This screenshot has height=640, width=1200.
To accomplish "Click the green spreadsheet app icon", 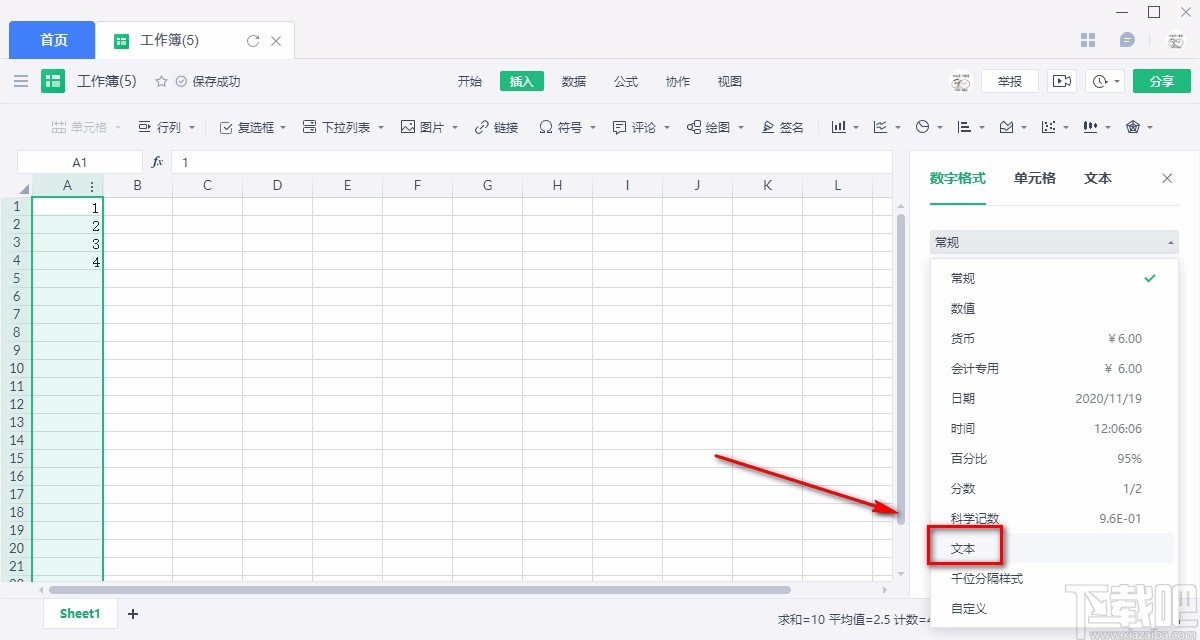I will [x=53, y=81].
